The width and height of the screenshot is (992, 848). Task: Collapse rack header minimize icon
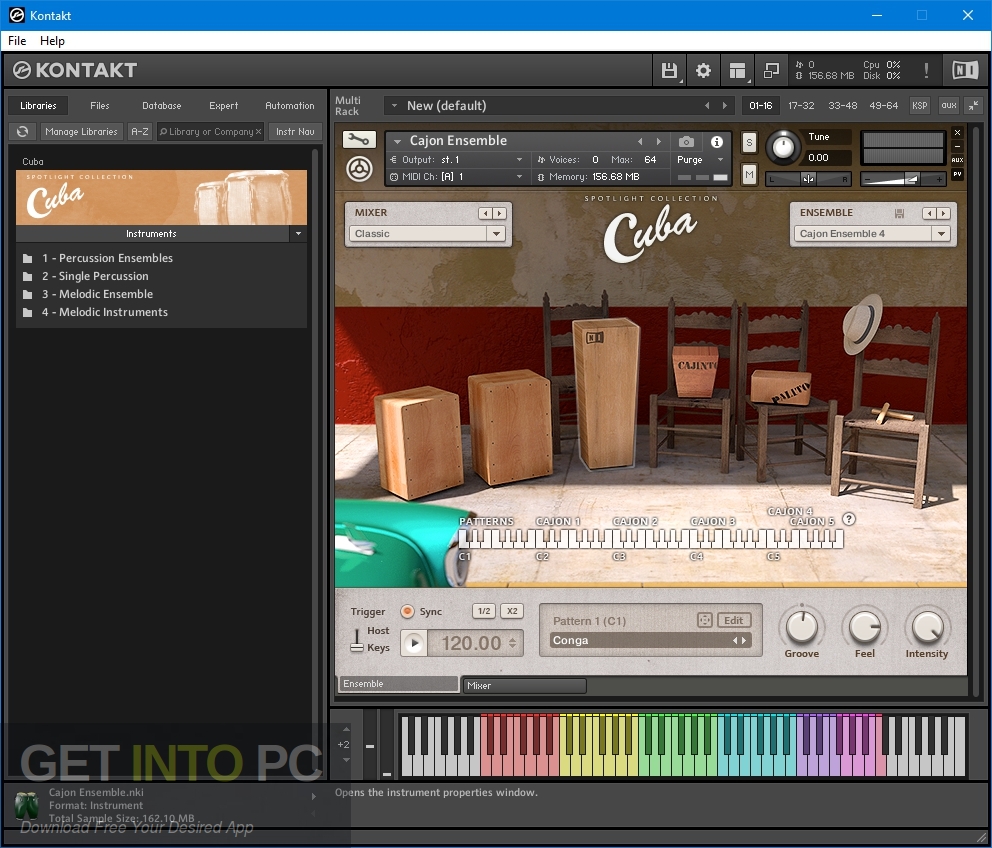pos(974,106)
